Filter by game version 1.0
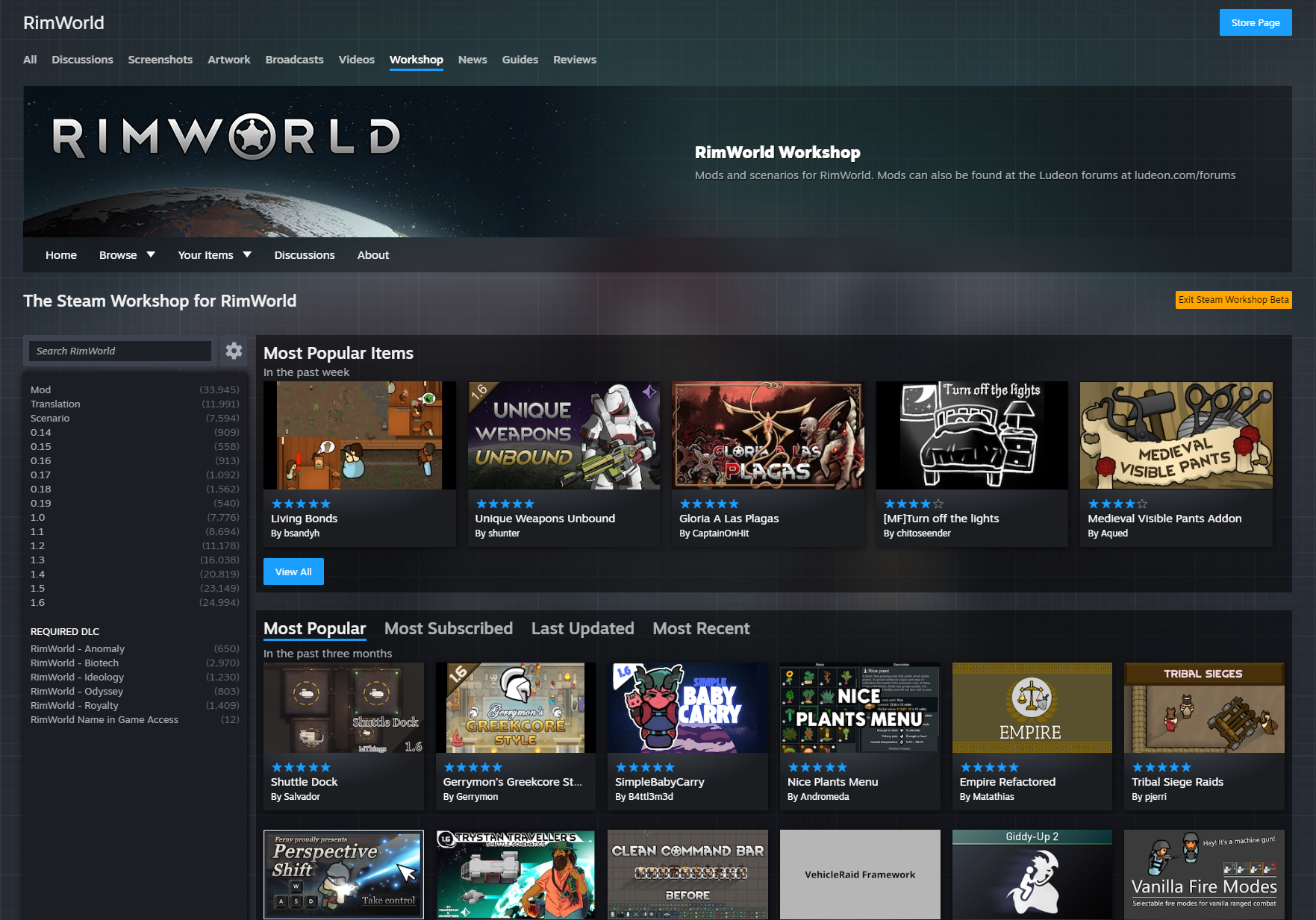 pos(135,518)
